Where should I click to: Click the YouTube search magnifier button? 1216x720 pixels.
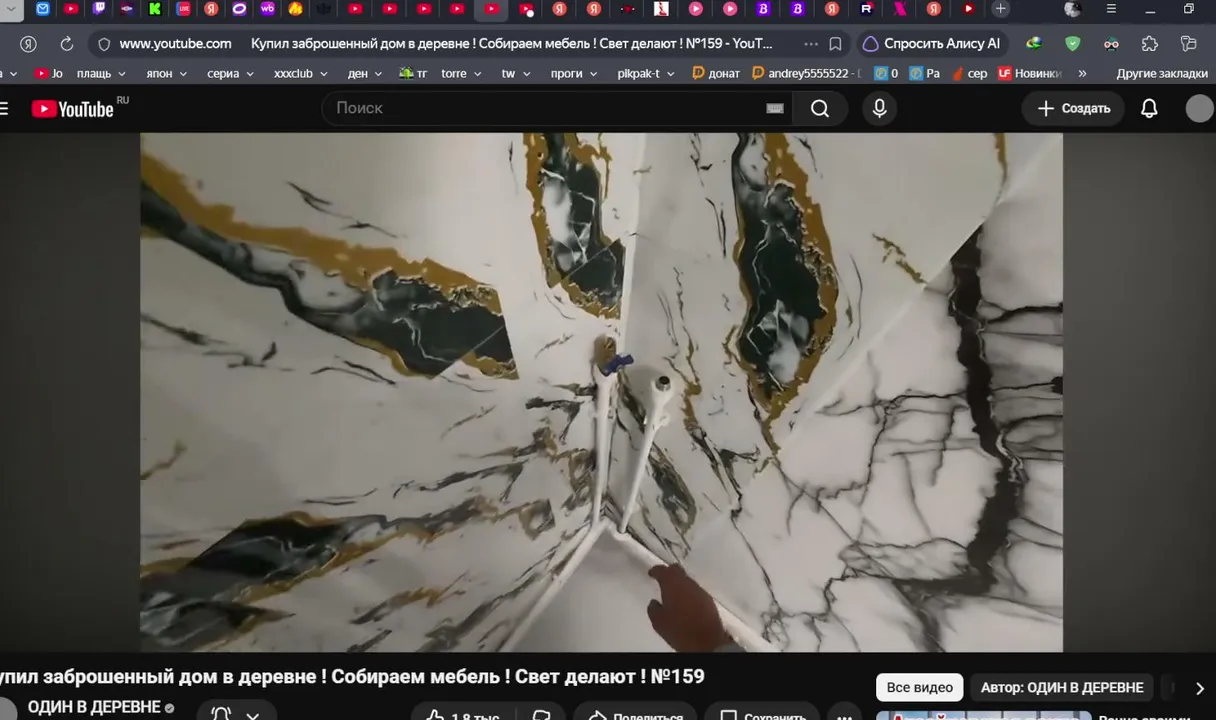pos(820,108)
